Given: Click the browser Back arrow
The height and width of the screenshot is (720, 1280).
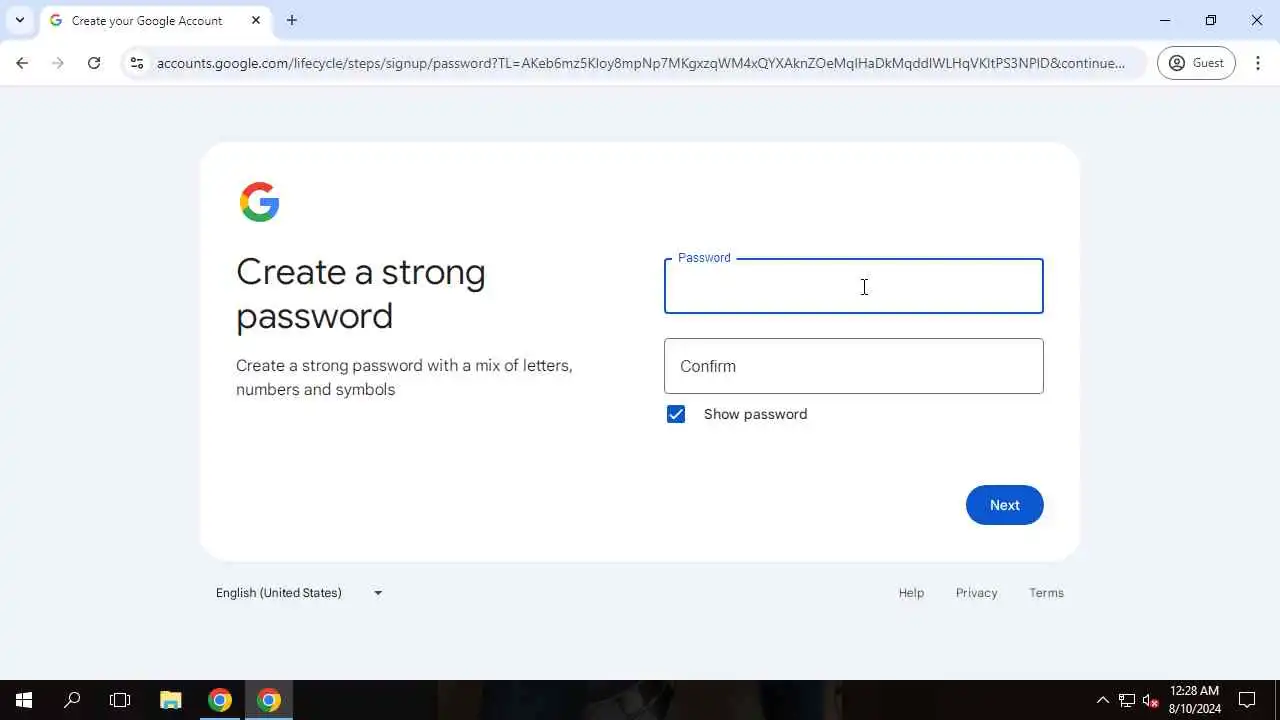Looking at the screenshot, I should tap(22, 63).
